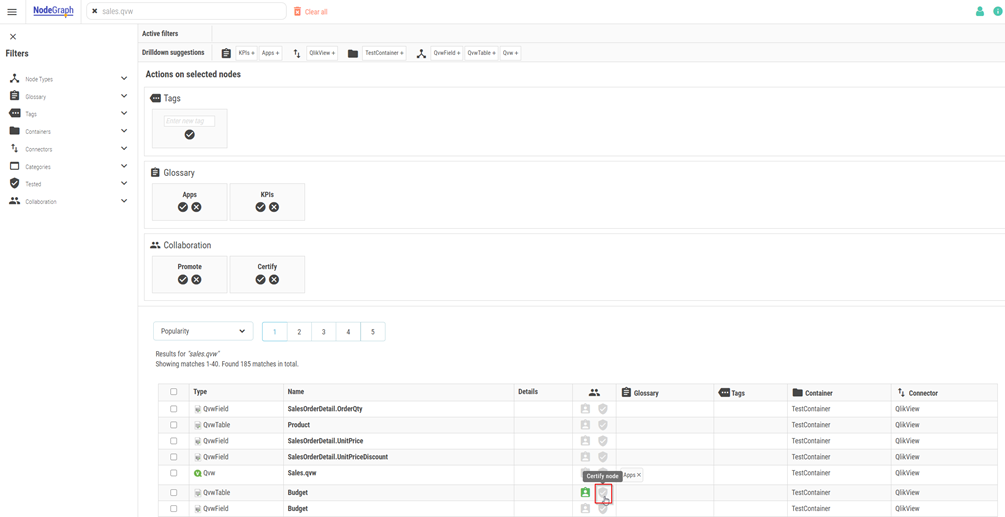Focus the sales.qvw search box
This screenshot has height=517, width=1005.
(189, 12)
